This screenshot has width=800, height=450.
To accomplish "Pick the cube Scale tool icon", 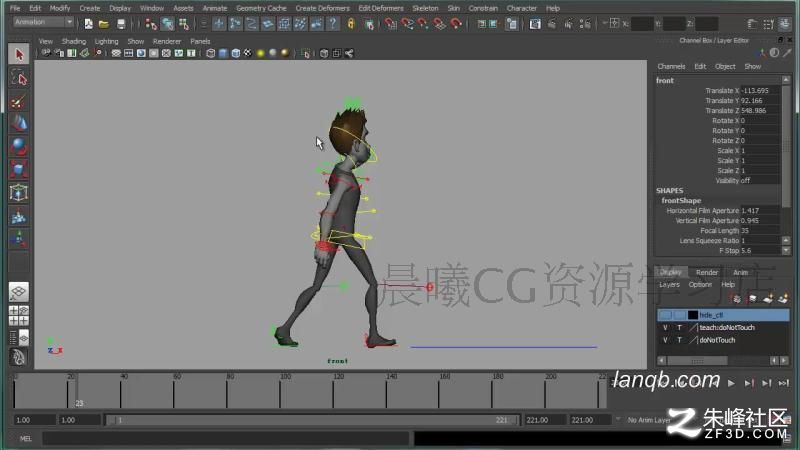I will [19, 170].
